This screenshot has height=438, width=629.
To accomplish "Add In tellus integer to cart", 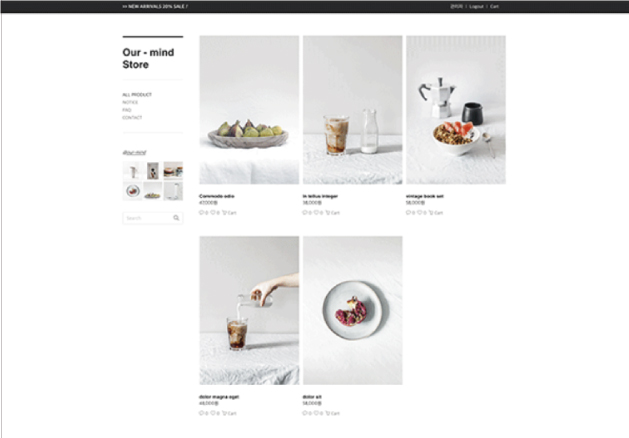I will pos(333,213).
